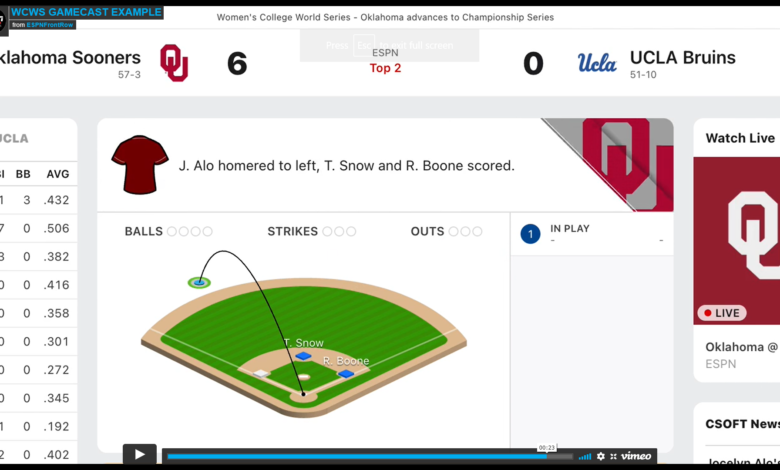Select the UCLA Bruins team name
Image resolution: width=780 pixels, height=470 pixels.
click(x=682, y=58)
